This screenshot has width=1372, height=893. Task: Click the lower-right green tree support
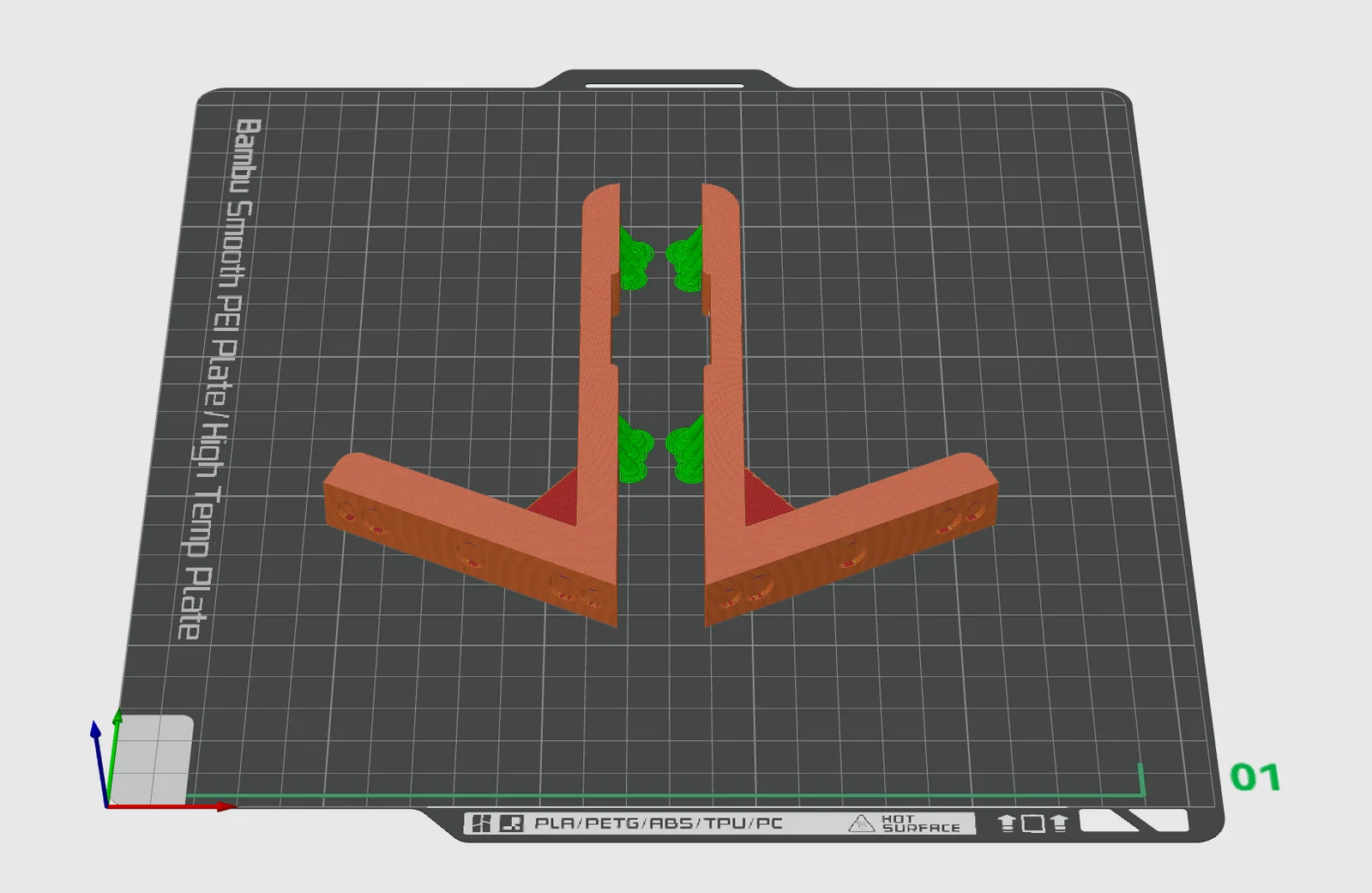pyautogui.click(x=686, y=450)
